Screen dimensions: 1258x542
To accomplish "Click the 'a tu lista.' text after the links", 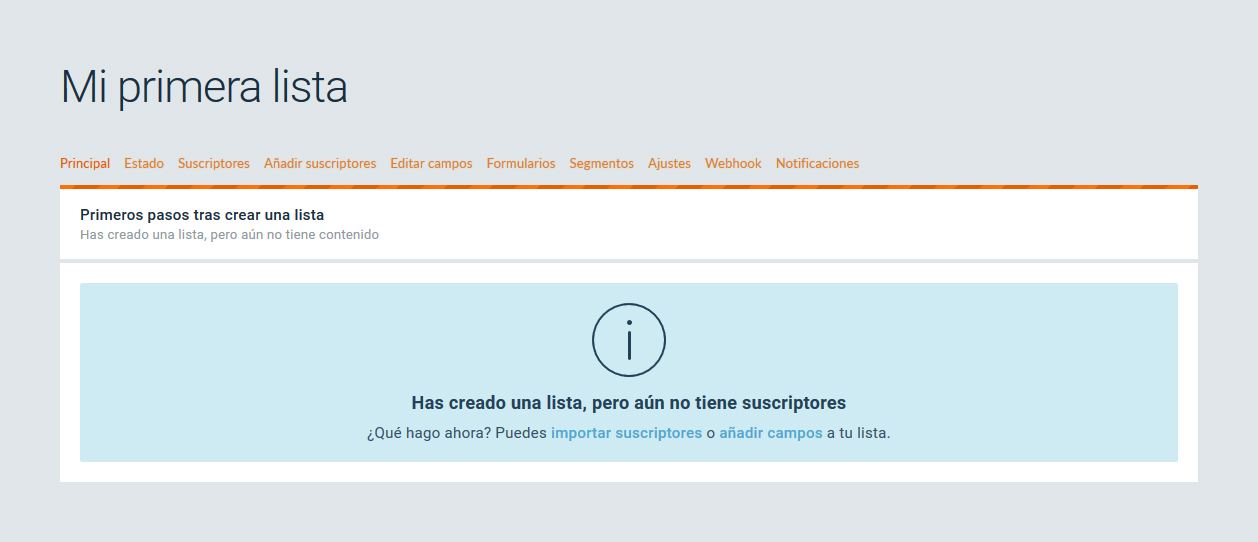I will pyautogui.click(x=858, y=433).
